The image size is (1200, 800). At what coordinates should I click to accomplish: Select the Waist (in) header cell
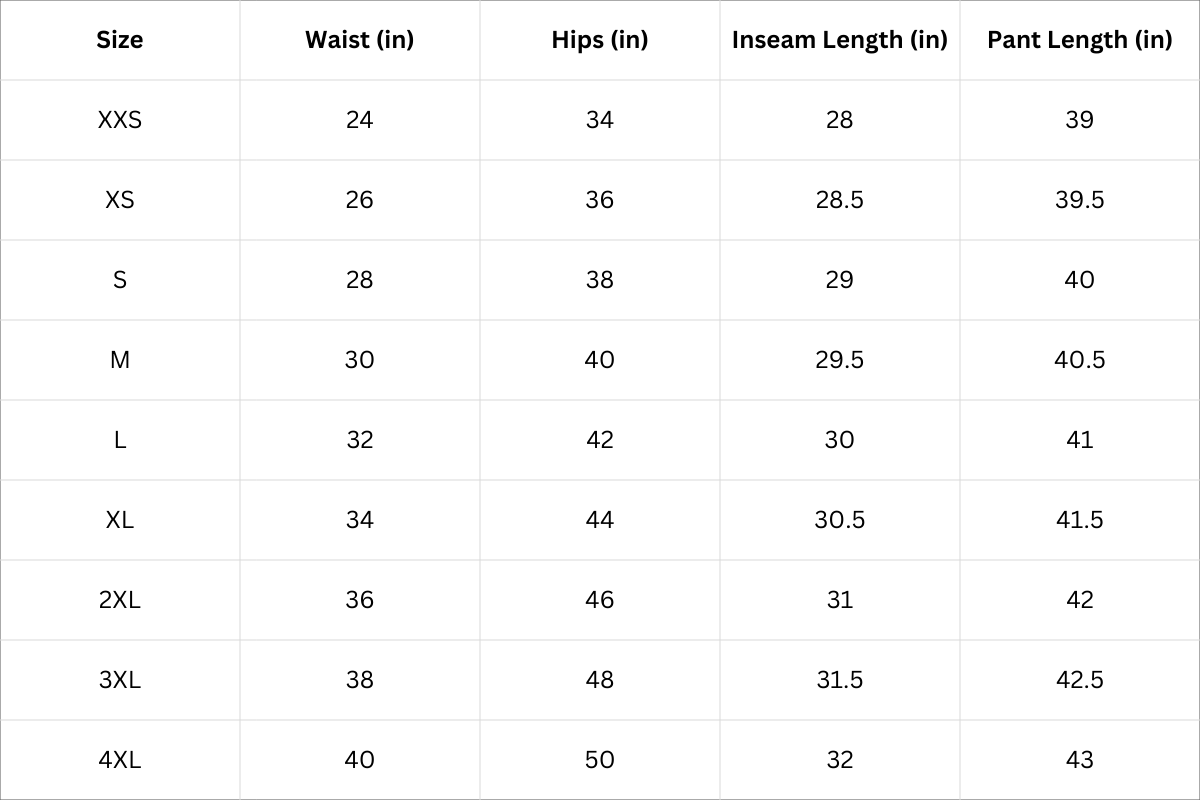[x=359, y=40]
